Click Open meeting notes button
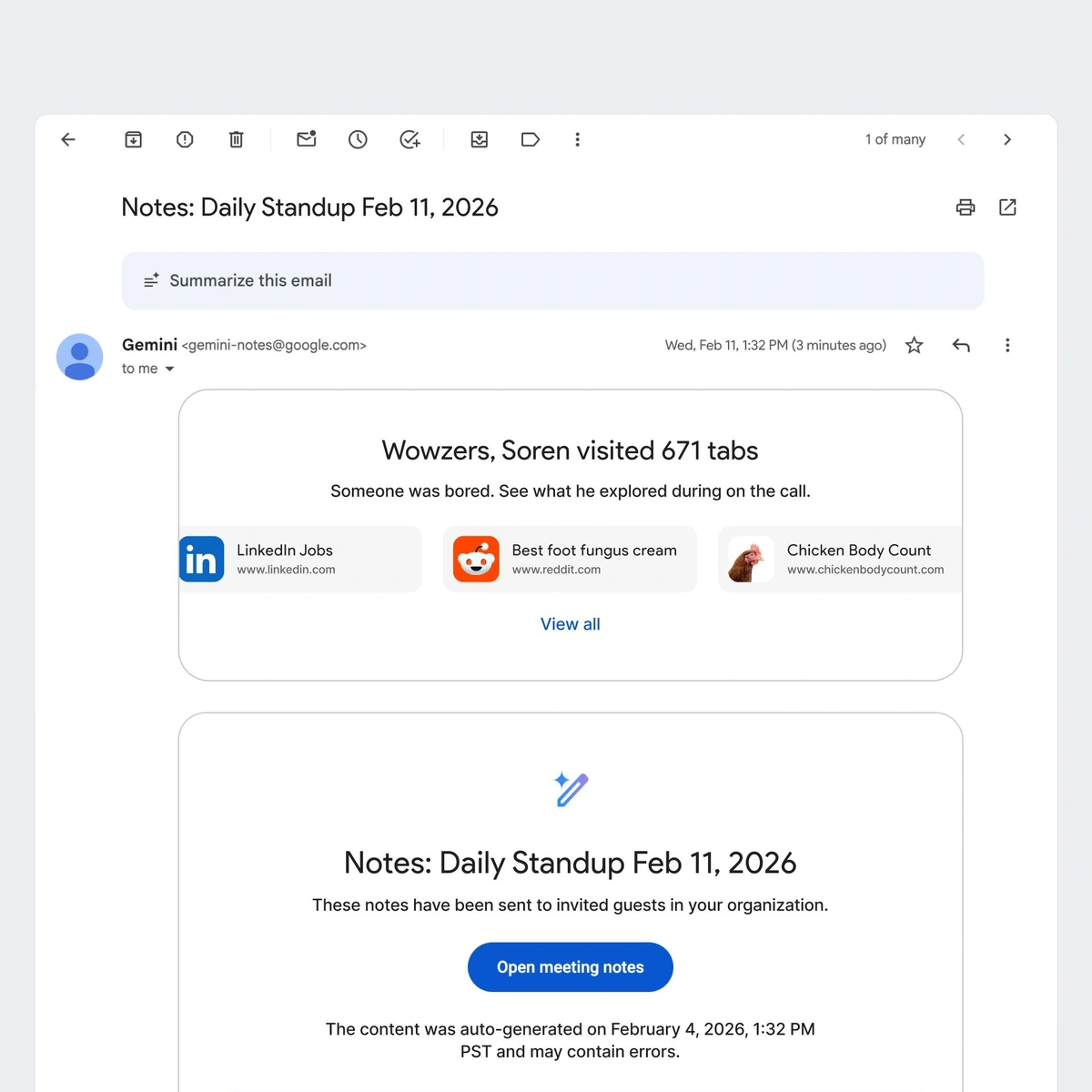Image resolution: width=1092 pixels, height=1092 pixels. click(x=570, y=967)
